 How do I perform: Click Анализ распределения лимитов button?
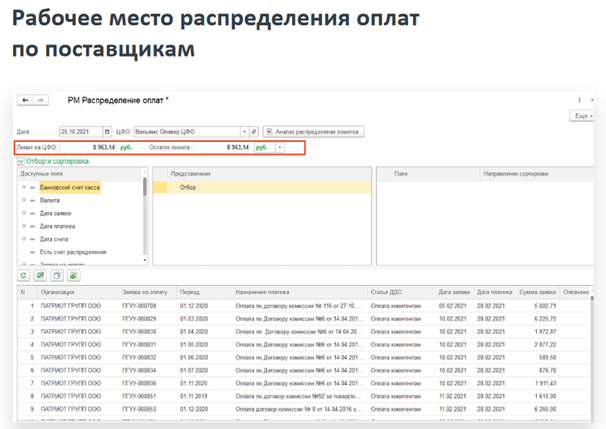313,131
